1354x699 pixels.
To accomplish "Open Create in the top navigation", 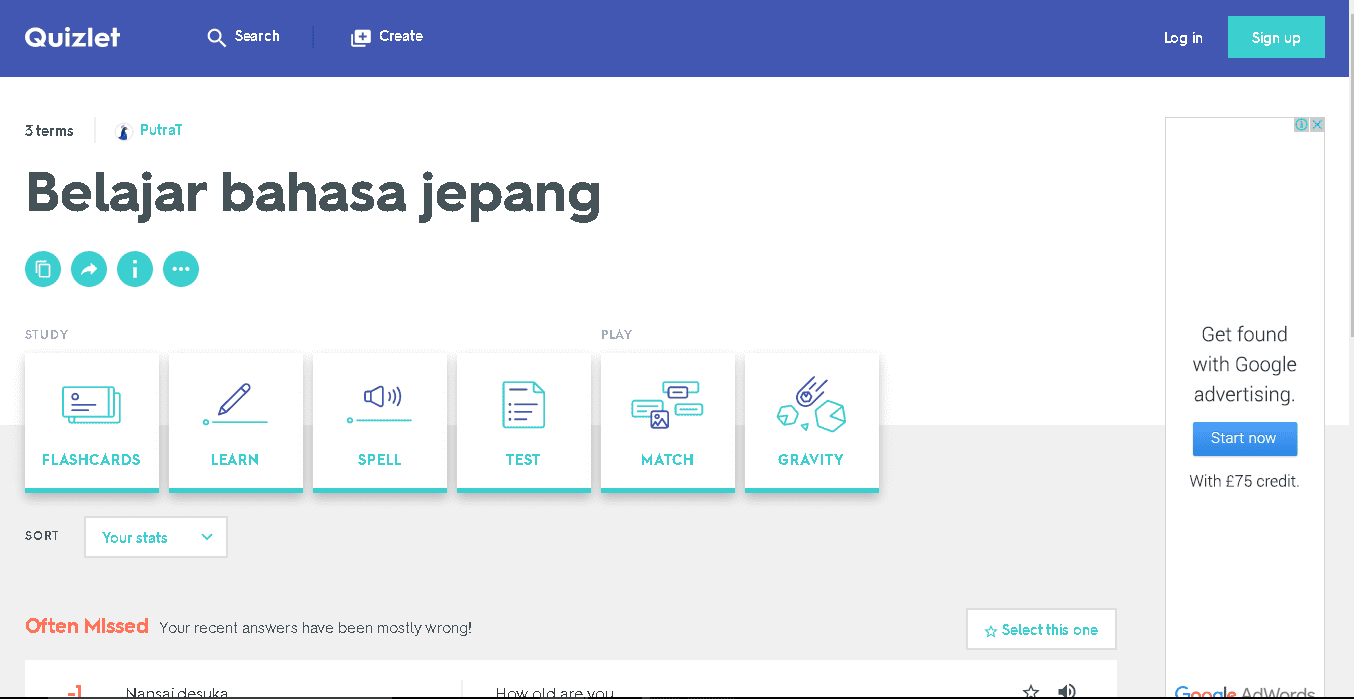I will pos(387,37).
